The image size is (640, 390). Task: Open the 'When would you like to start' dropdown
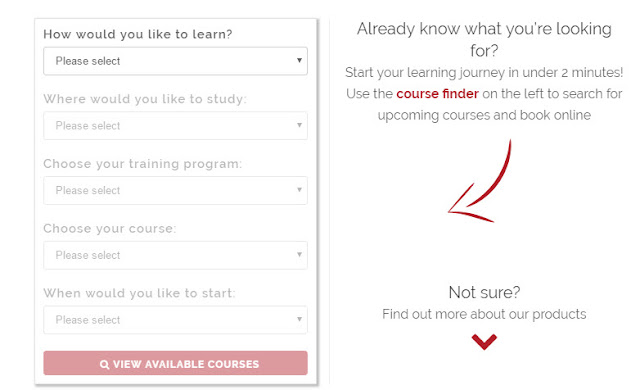tap(176, 320)
